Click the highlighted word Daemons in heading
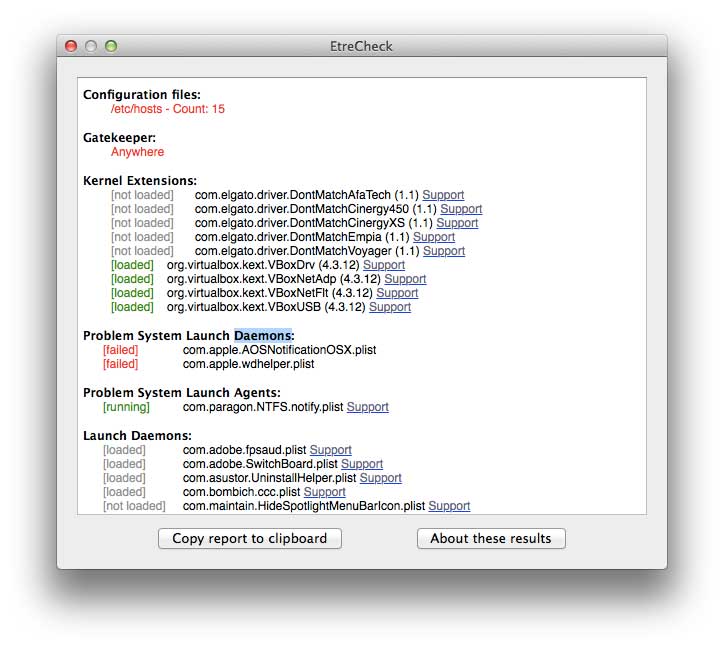 [x=263, y=336]
